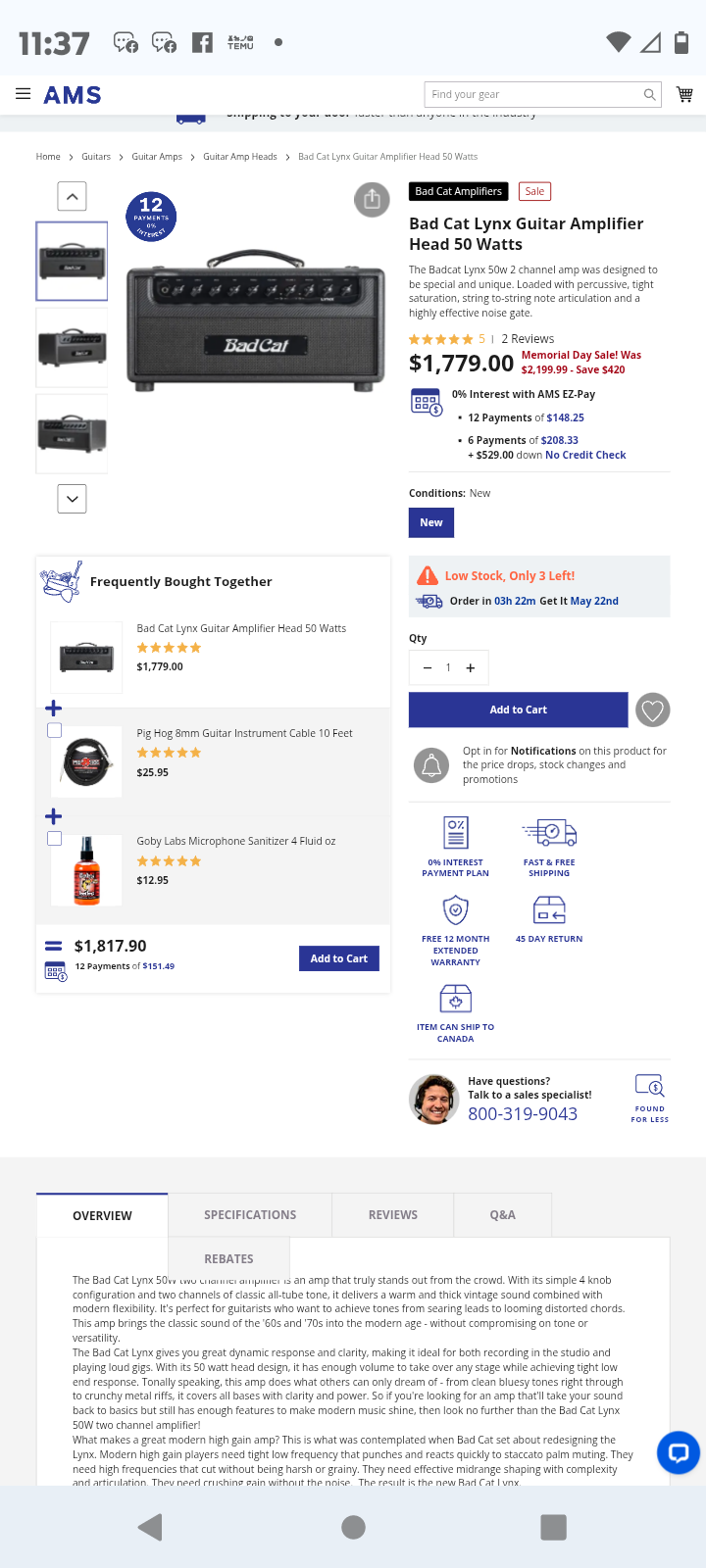706x1568 pixels.
Task: Open the Reviews tab
Action: [x=393, y=1214]
